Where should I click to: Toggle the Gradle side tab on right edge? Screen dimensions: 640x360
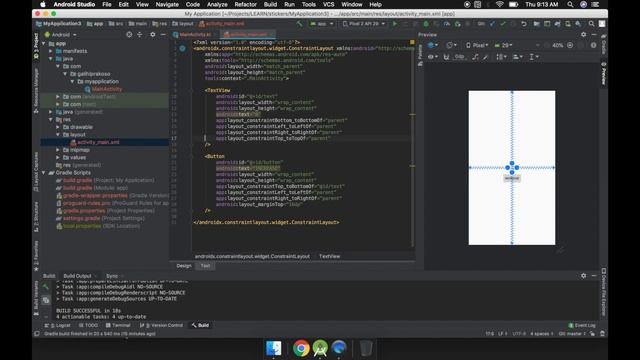coord(604,44)
